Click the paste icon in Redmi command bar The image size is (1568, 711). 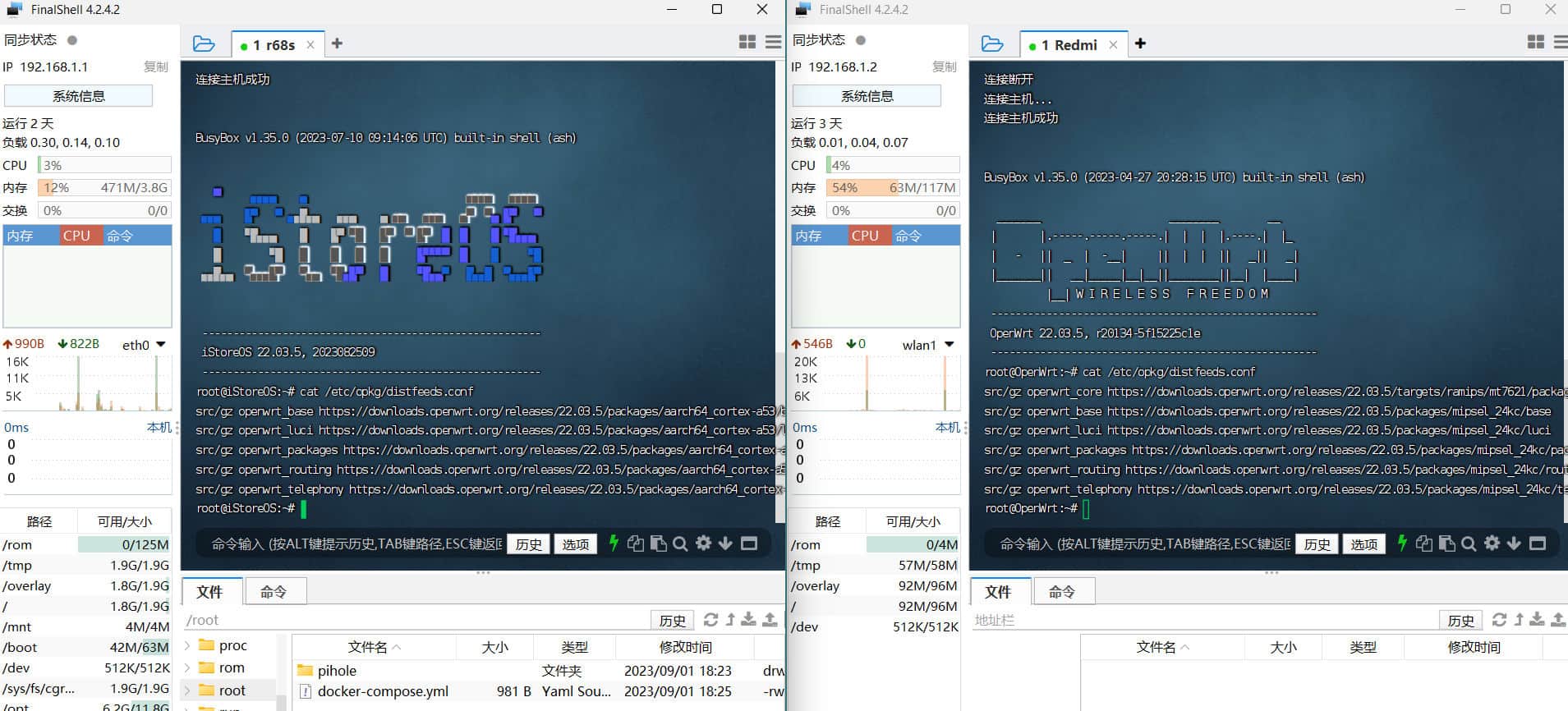1446,544
